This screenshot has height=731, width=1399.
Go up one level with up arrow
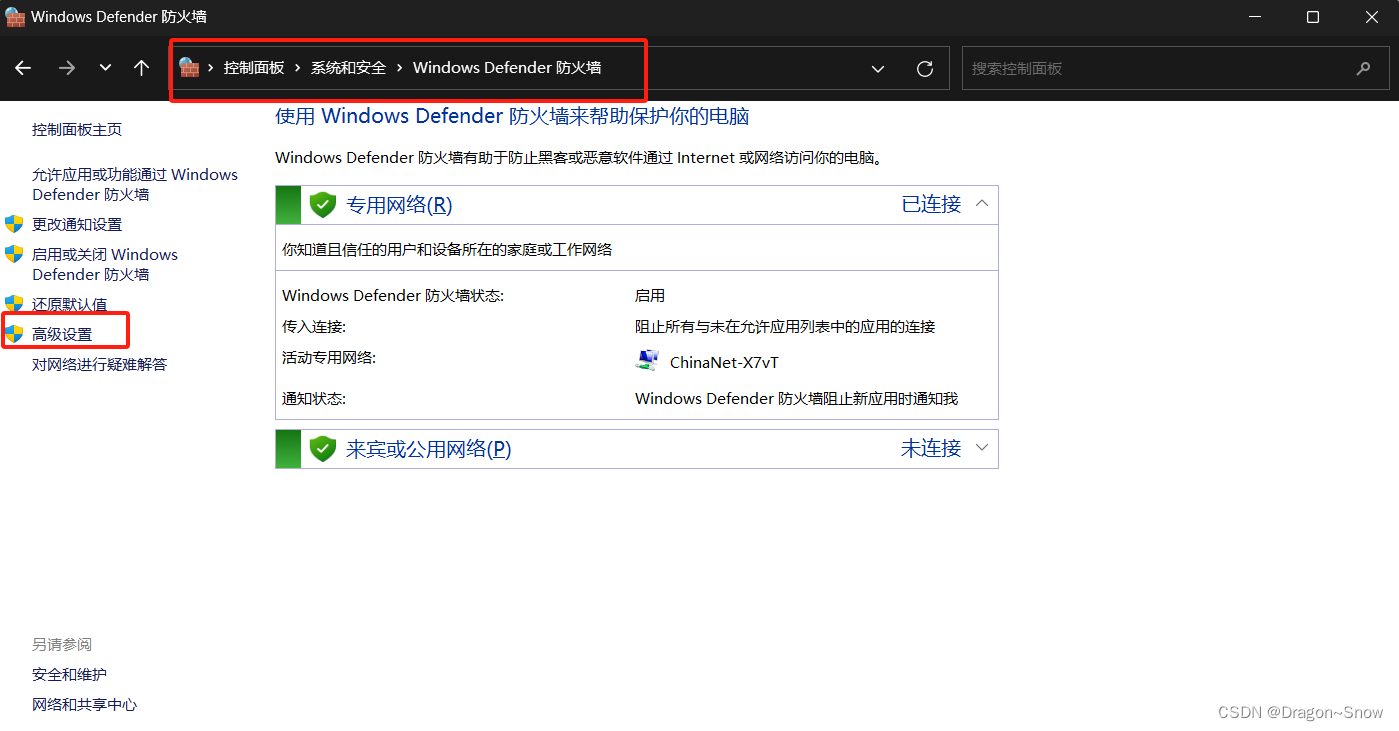(x=142, y=68)
